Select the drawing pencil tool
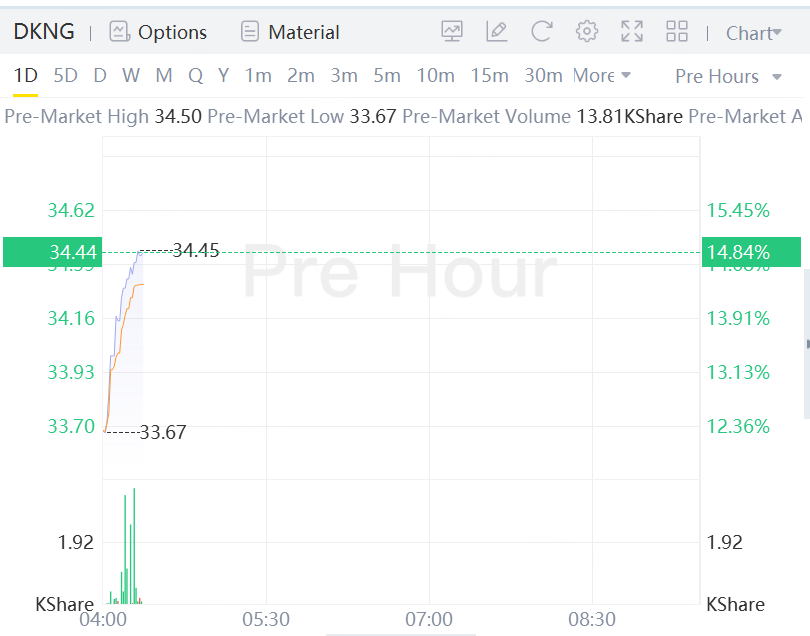The height and width of the screenshot is (636, 810). (x=497, y=32)
